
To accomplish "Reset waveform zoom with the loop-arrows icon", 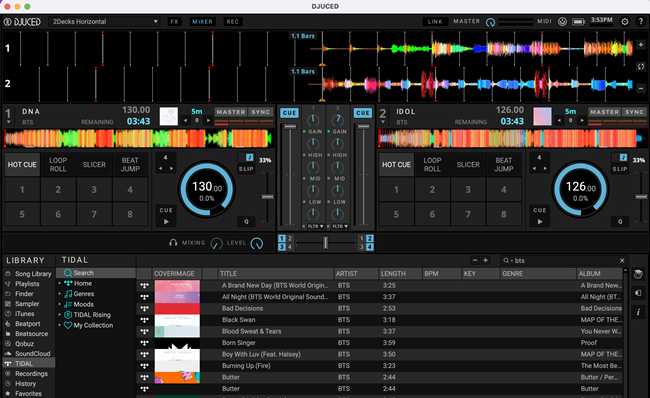I will pos(641,66).
